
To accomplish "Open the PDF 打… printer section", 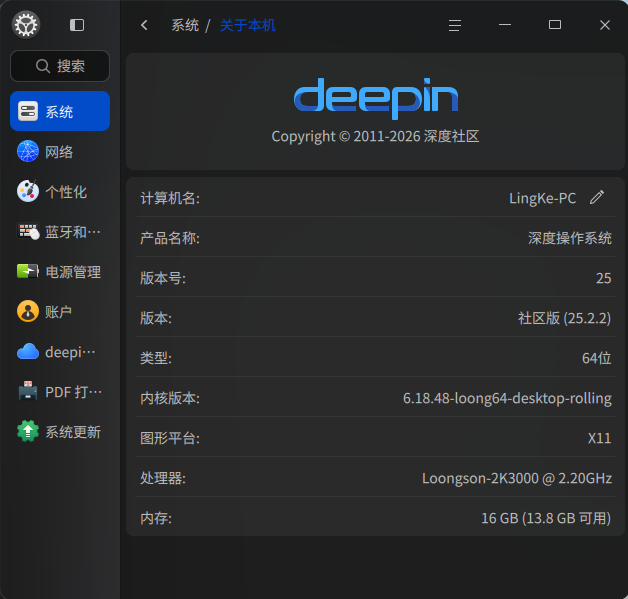I will coord(60,392).
